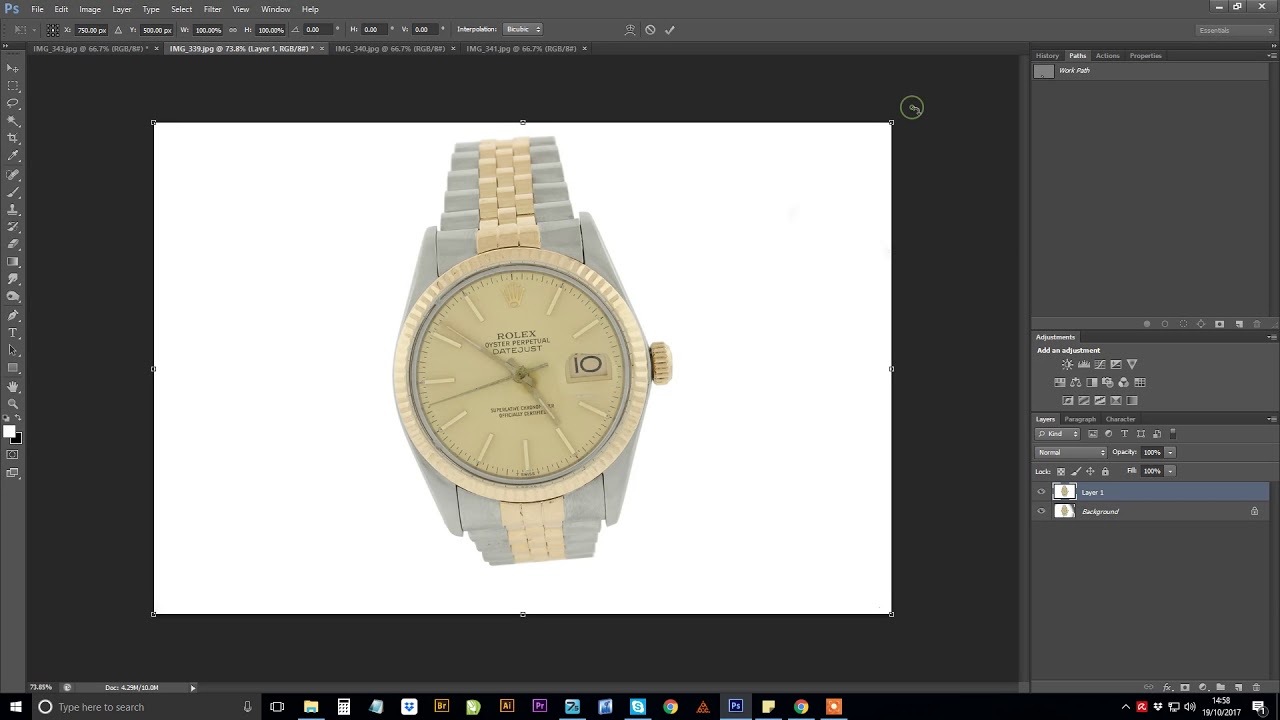Open the File menu
Screen dimensions: 1280x720
(x=37, y=9)
